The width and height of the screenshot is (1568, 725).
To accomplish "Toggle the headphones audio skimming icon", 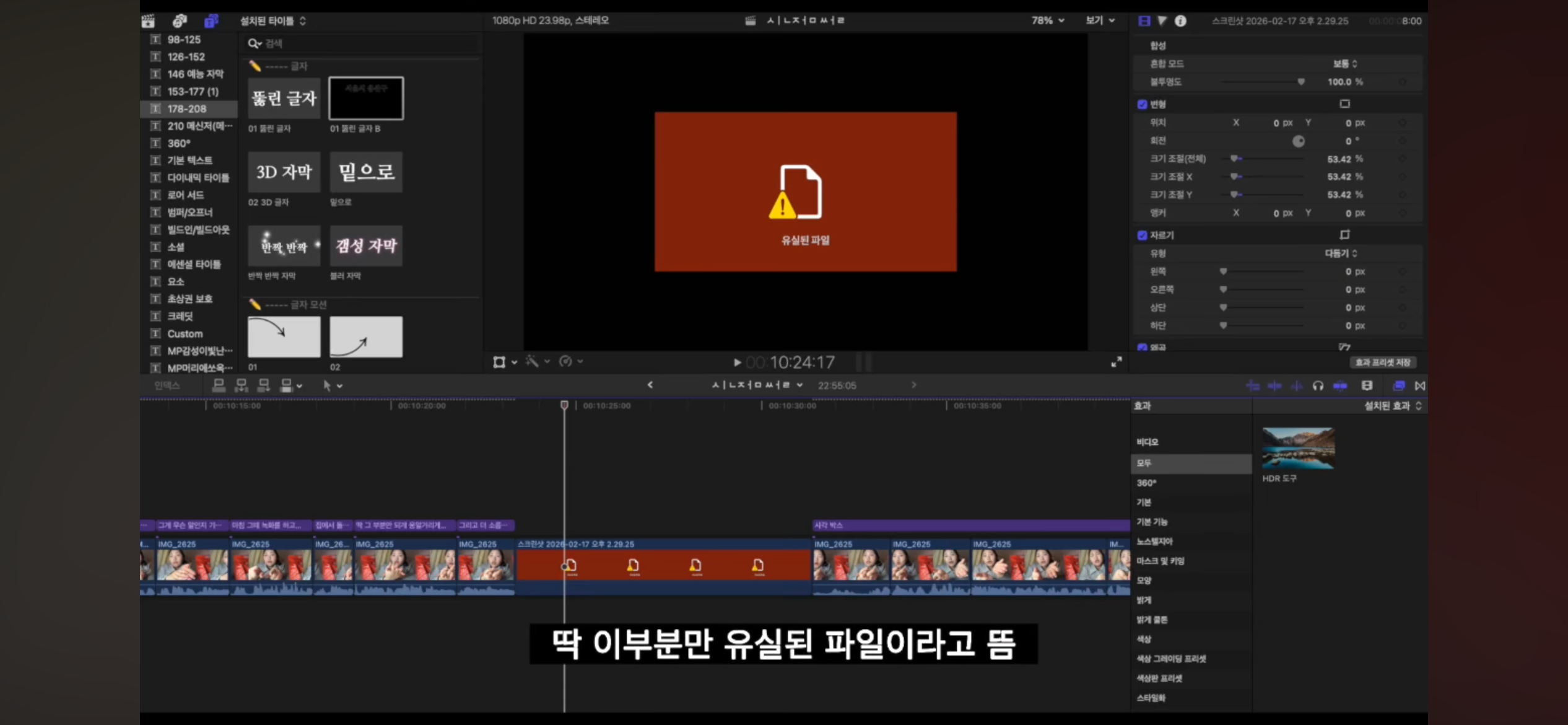I will [1318, 386].
